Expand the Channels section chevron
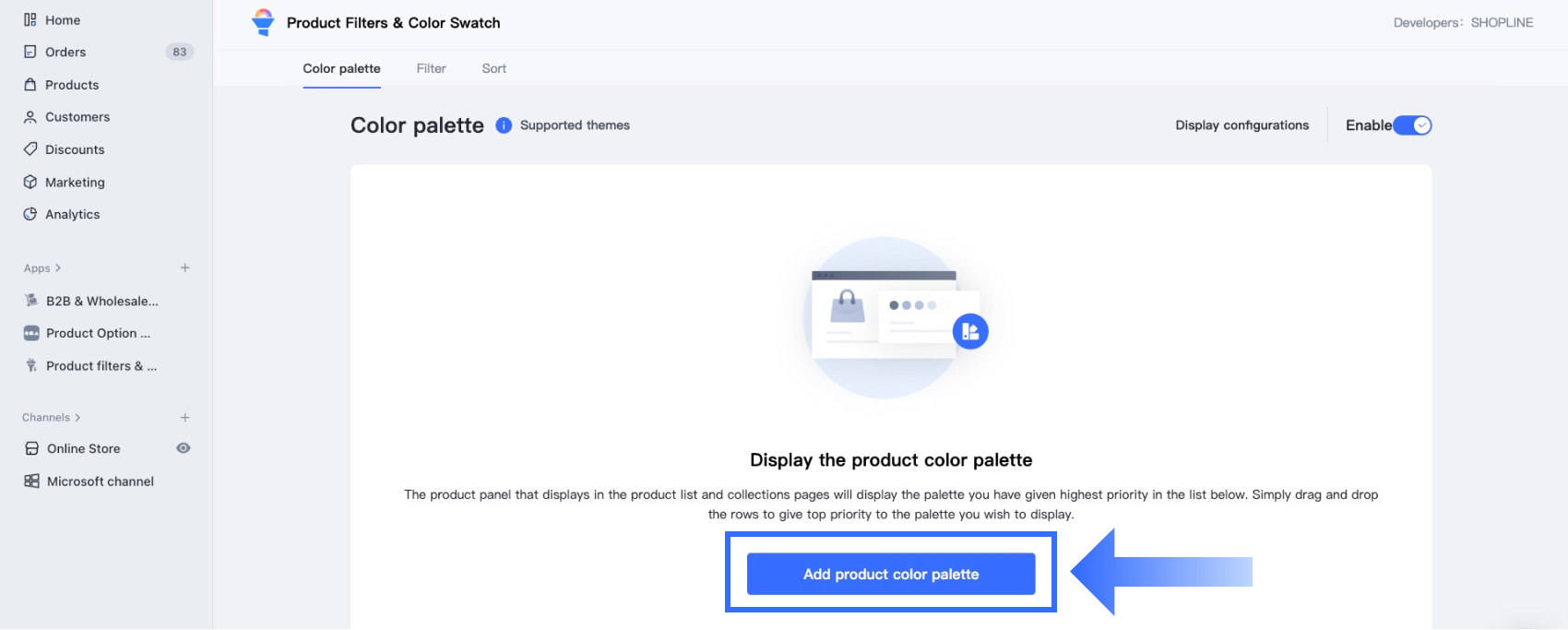Viewport: 1568px width, 630px height. coord(77,418)
